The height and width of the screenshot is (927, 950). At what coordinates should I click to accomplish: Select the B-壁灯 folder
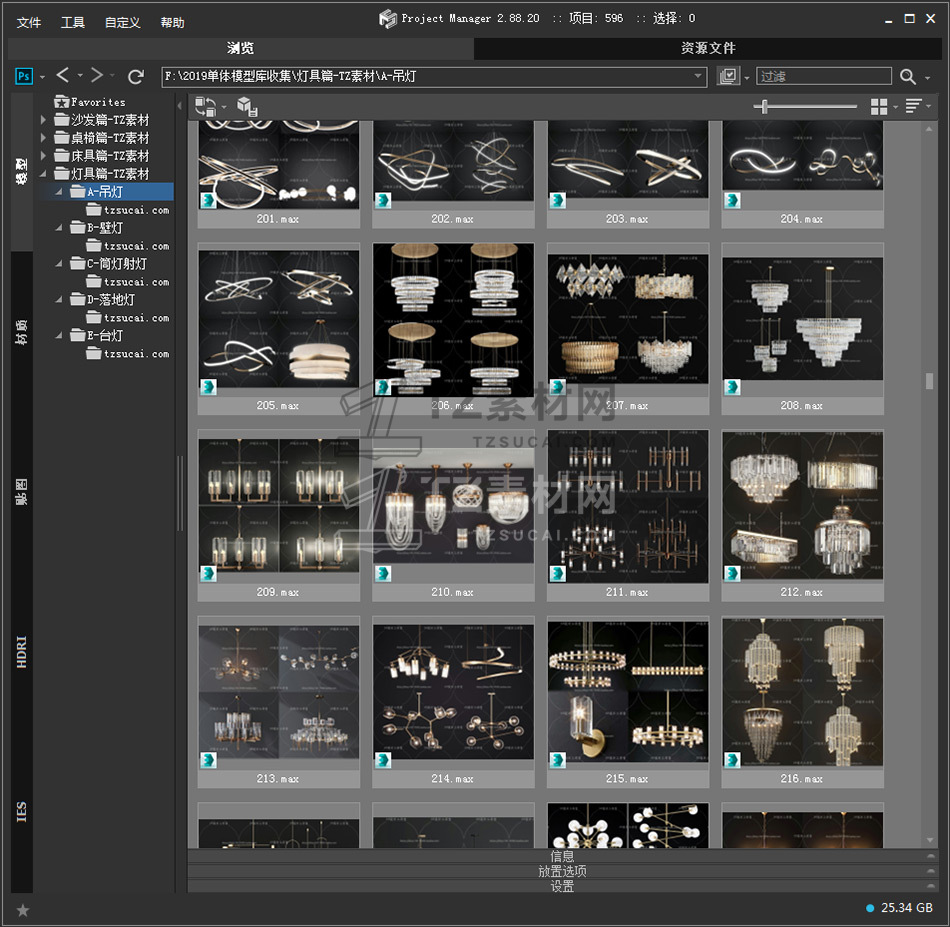[105, 228]
